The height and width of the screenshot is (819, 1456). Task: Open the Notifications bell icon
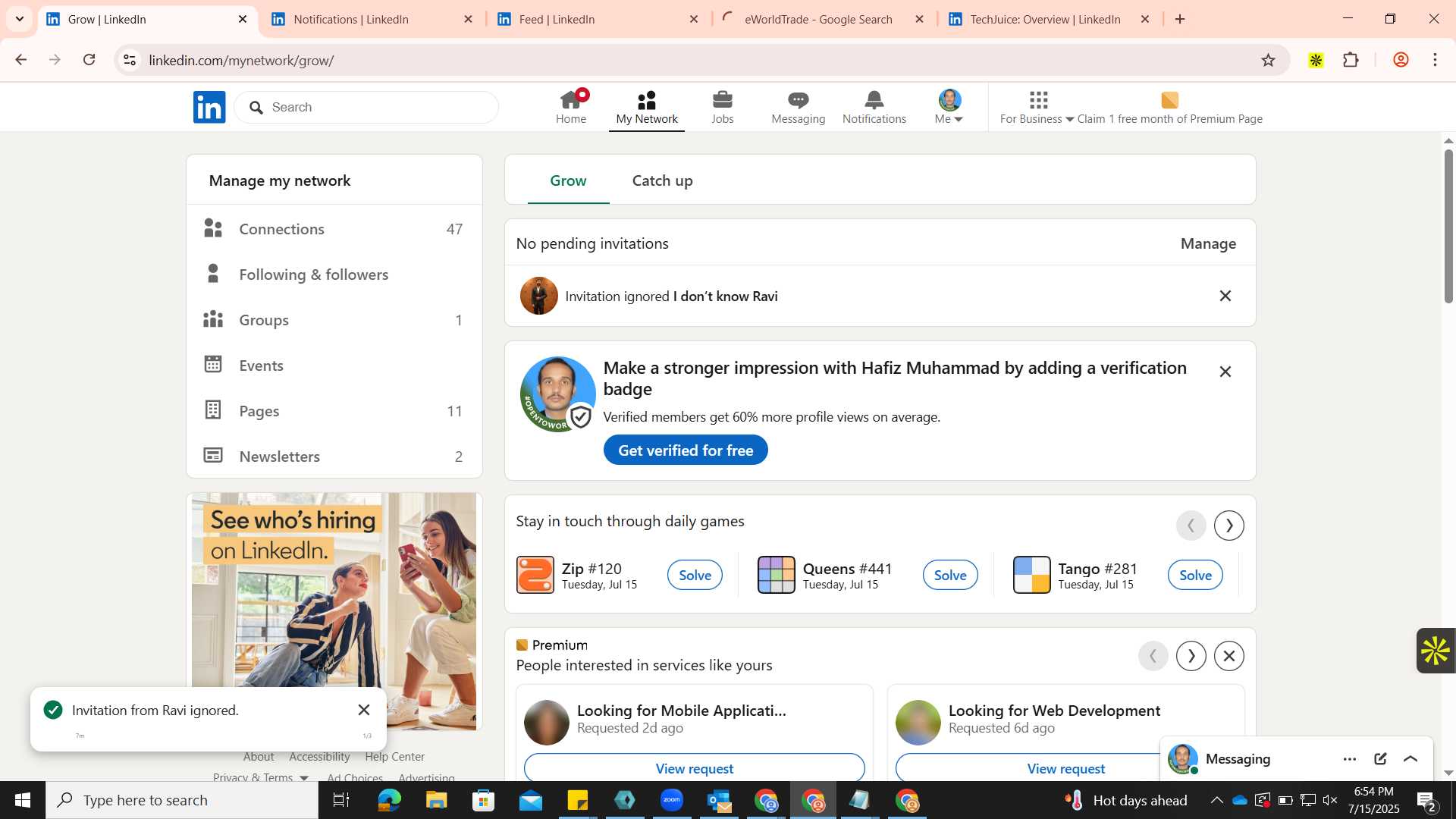(x=874, y=107)
